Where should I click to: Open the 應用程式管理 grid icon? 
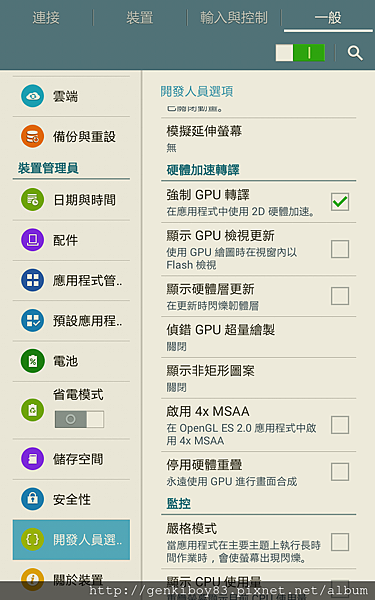tap(33, 280)
